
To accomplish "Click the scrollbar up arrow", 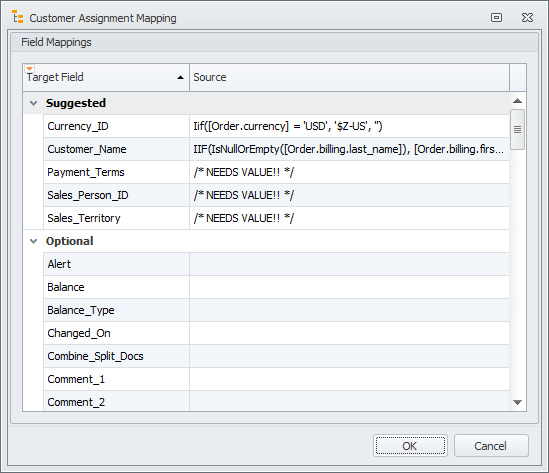I will point(517,101).
